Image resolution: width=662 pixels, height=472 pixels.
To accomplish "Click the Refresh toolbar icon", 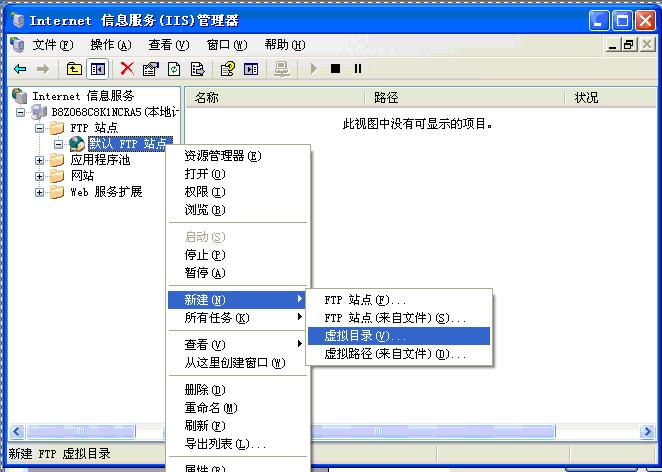I will click(x=174, y=69).
